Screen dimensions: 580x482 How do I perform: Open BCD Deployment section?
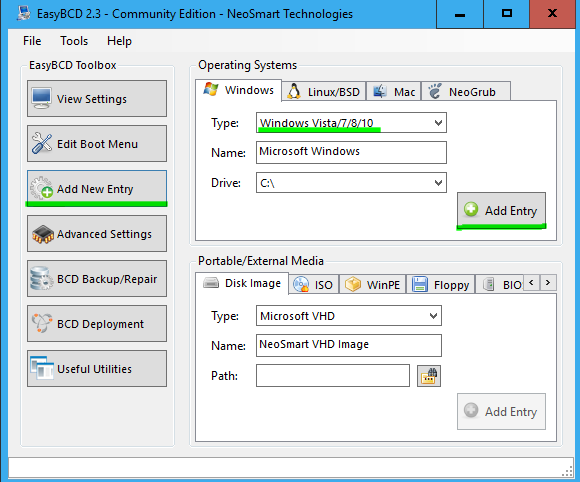[97, 324]
